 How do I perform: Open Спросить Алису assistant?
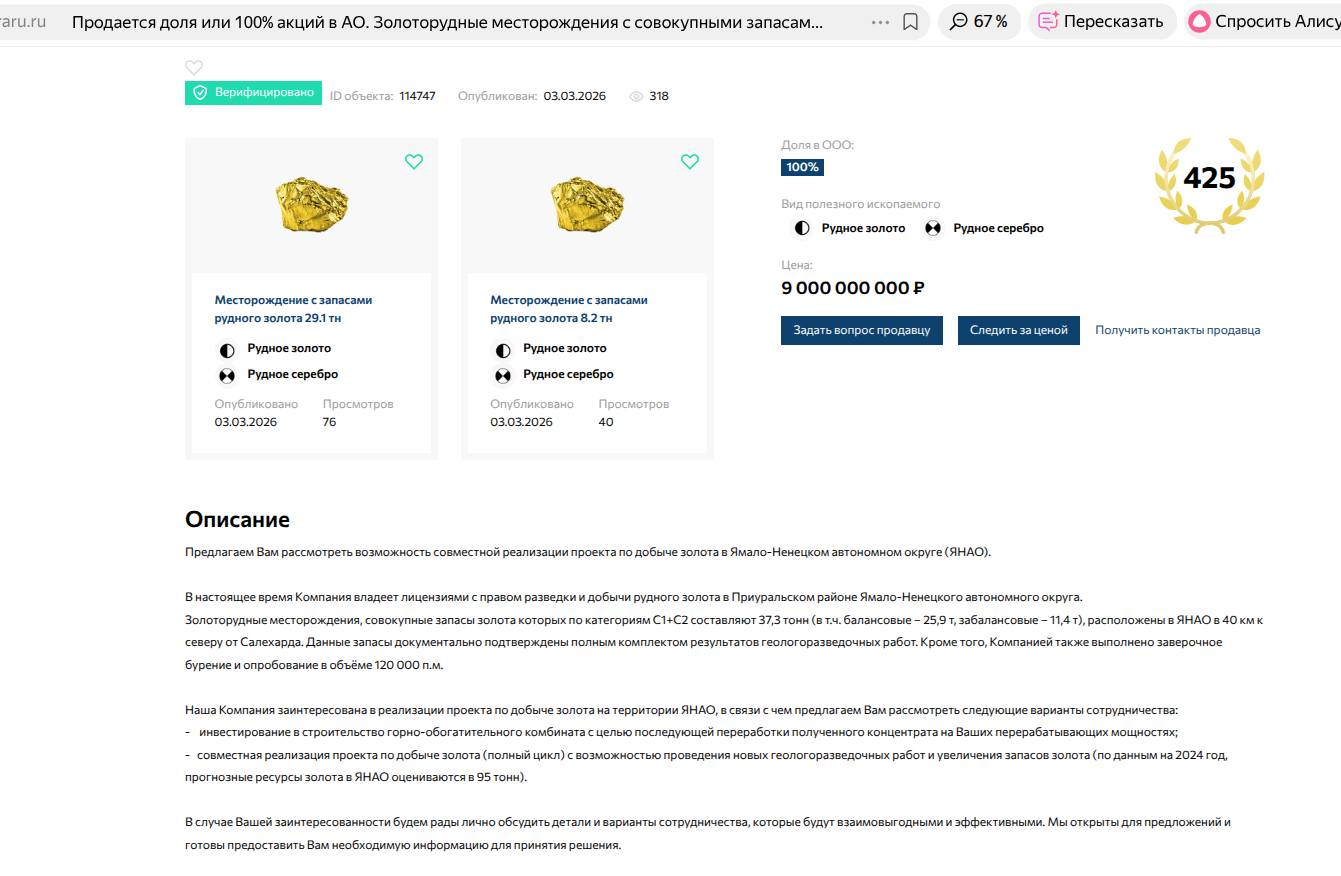point(1263,22)
